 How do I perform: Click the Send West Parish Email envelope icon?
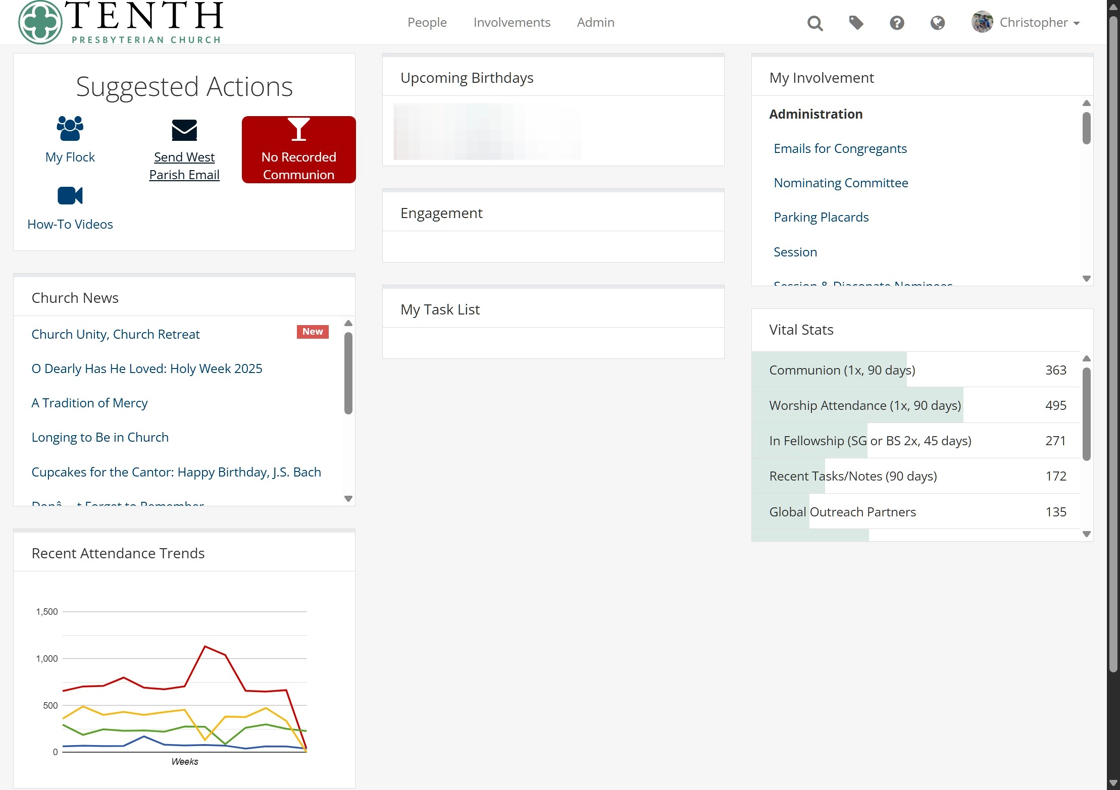[x=184, y=130]
